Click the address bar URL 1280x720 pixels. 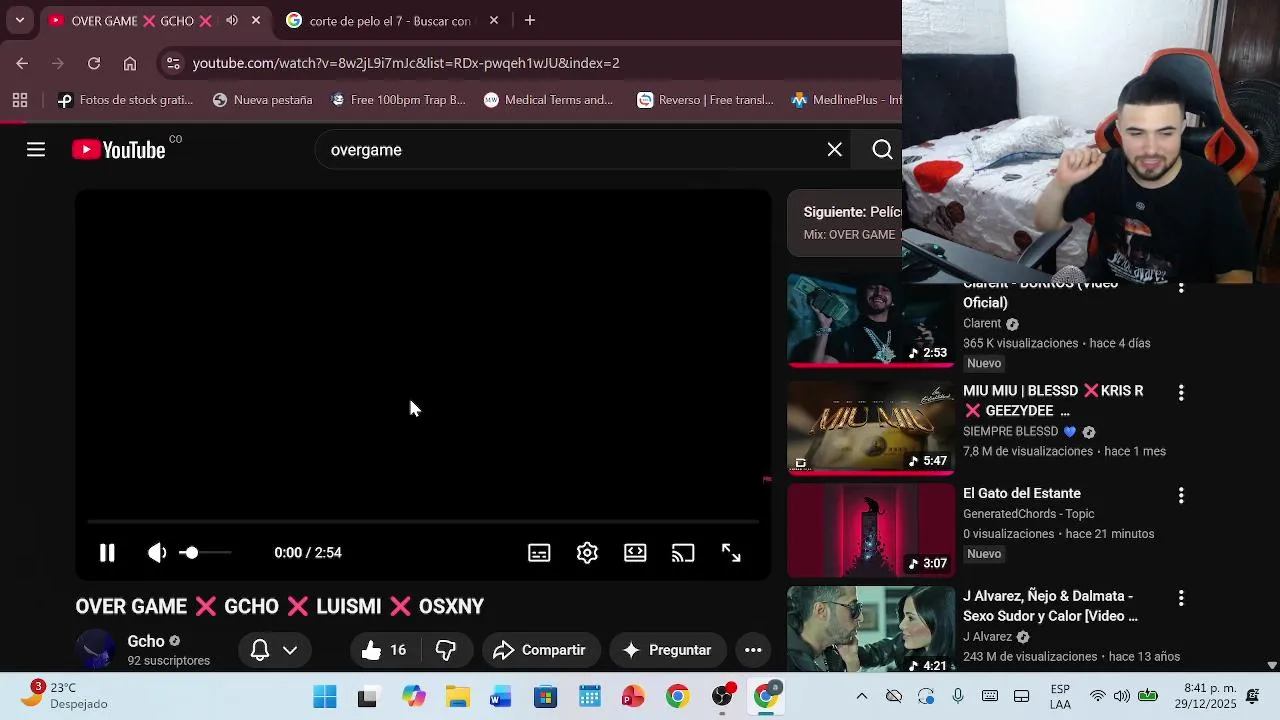pos(406,63)
